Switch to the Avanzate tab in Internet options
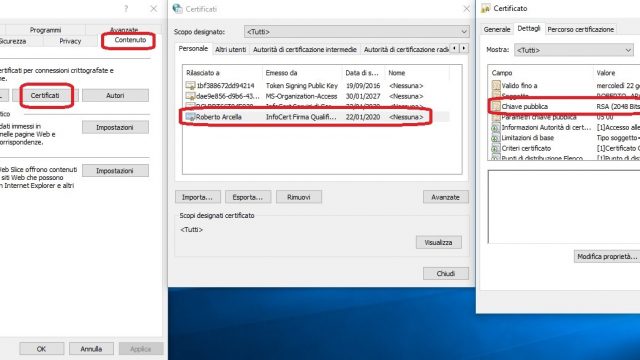Viewport: 640px width, 360px height. coord(124,30)
